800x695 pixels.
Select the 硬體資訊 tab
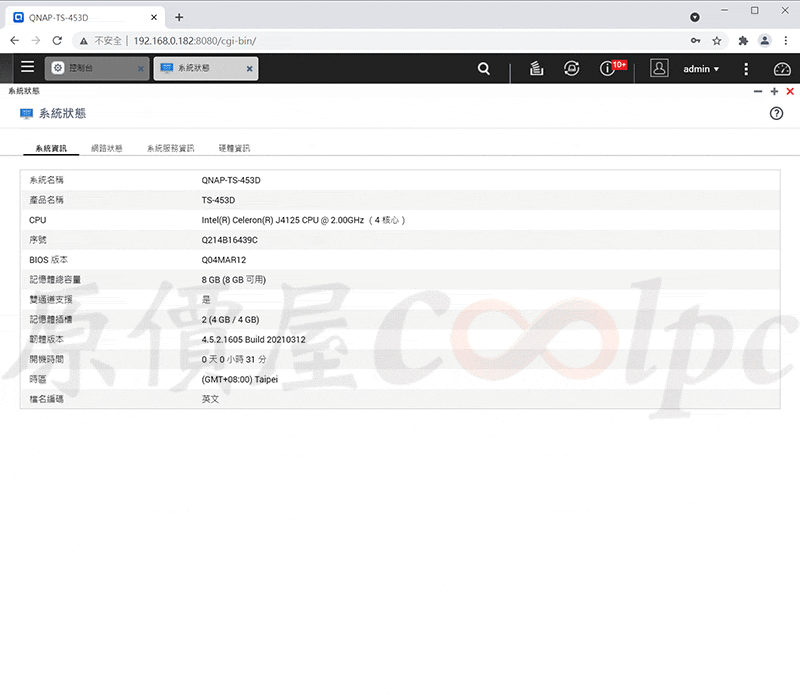click(x=234, y=148)
